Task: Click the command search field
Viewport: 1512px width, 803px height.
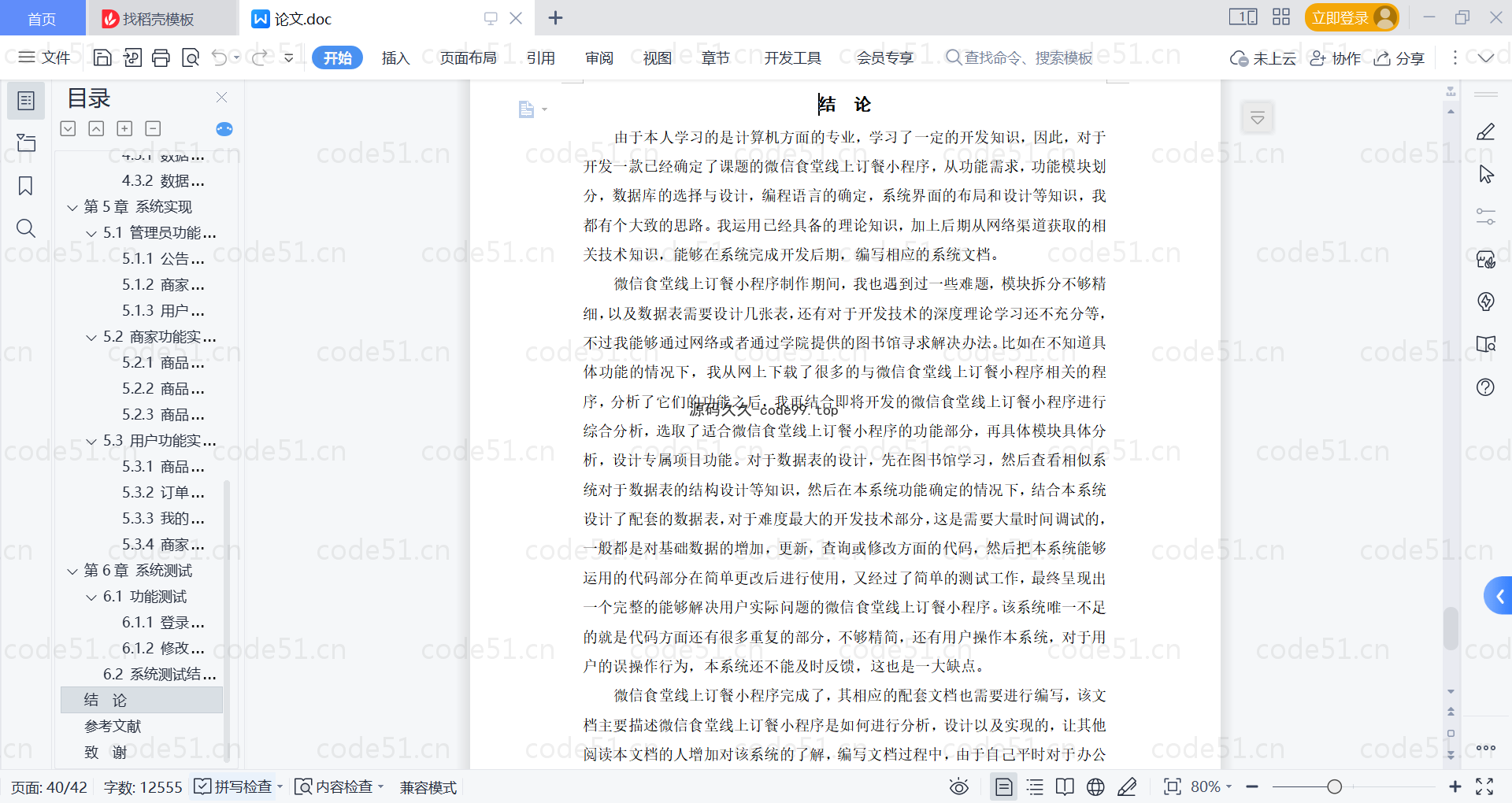Action: tap(1019, 57)
